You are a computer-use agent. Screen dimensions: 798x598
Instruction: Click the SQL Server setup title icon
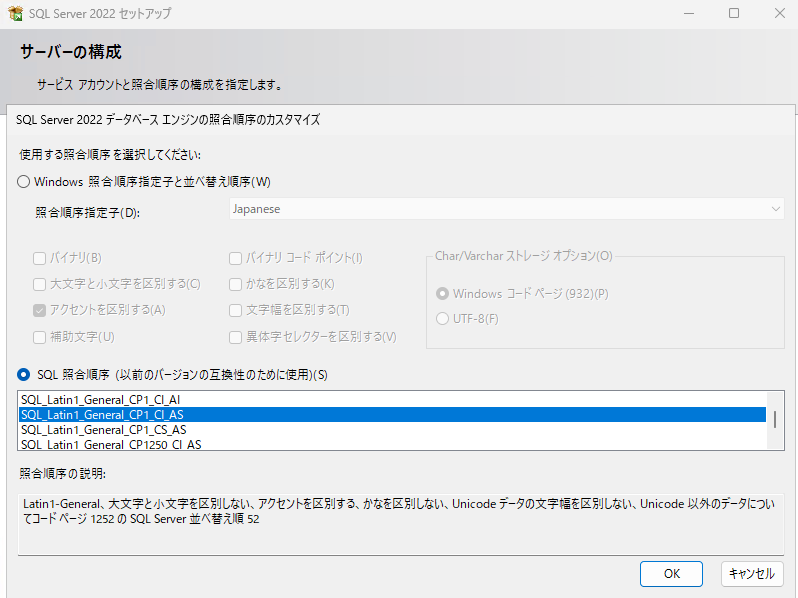click(15, 13)
